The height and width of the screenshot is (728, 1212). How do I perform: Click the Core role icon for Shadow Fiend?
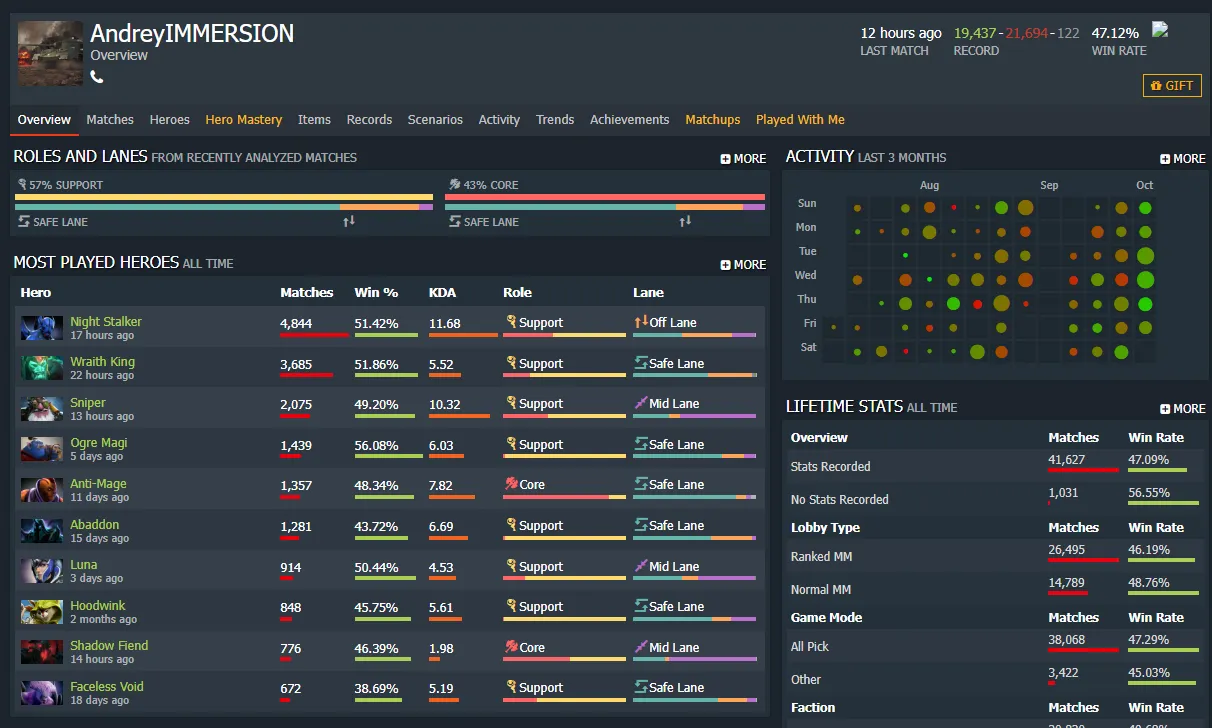click(x=511, y=647)
